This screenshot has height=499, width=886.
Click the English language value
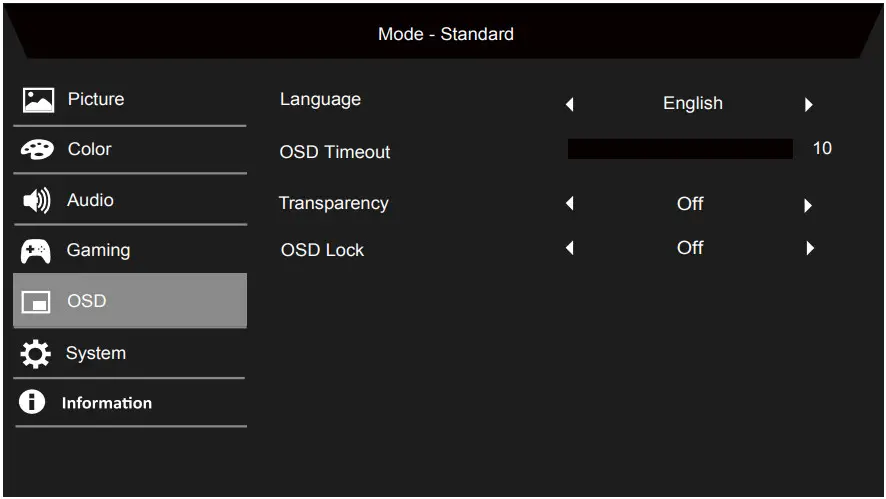pos(692,103)
